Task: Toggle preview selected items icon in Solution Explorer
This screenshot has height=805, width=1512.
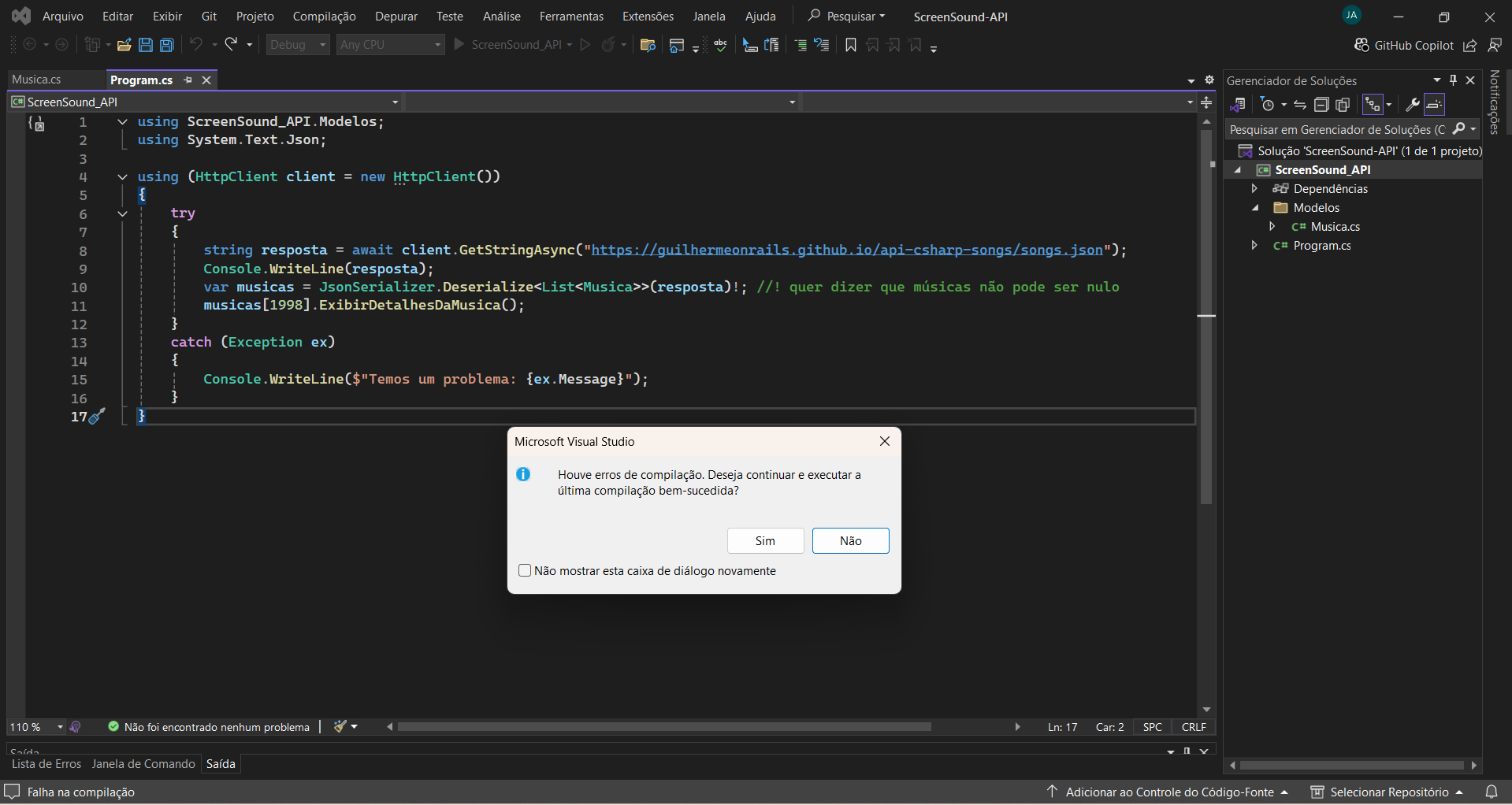Action: point(1435,105)
